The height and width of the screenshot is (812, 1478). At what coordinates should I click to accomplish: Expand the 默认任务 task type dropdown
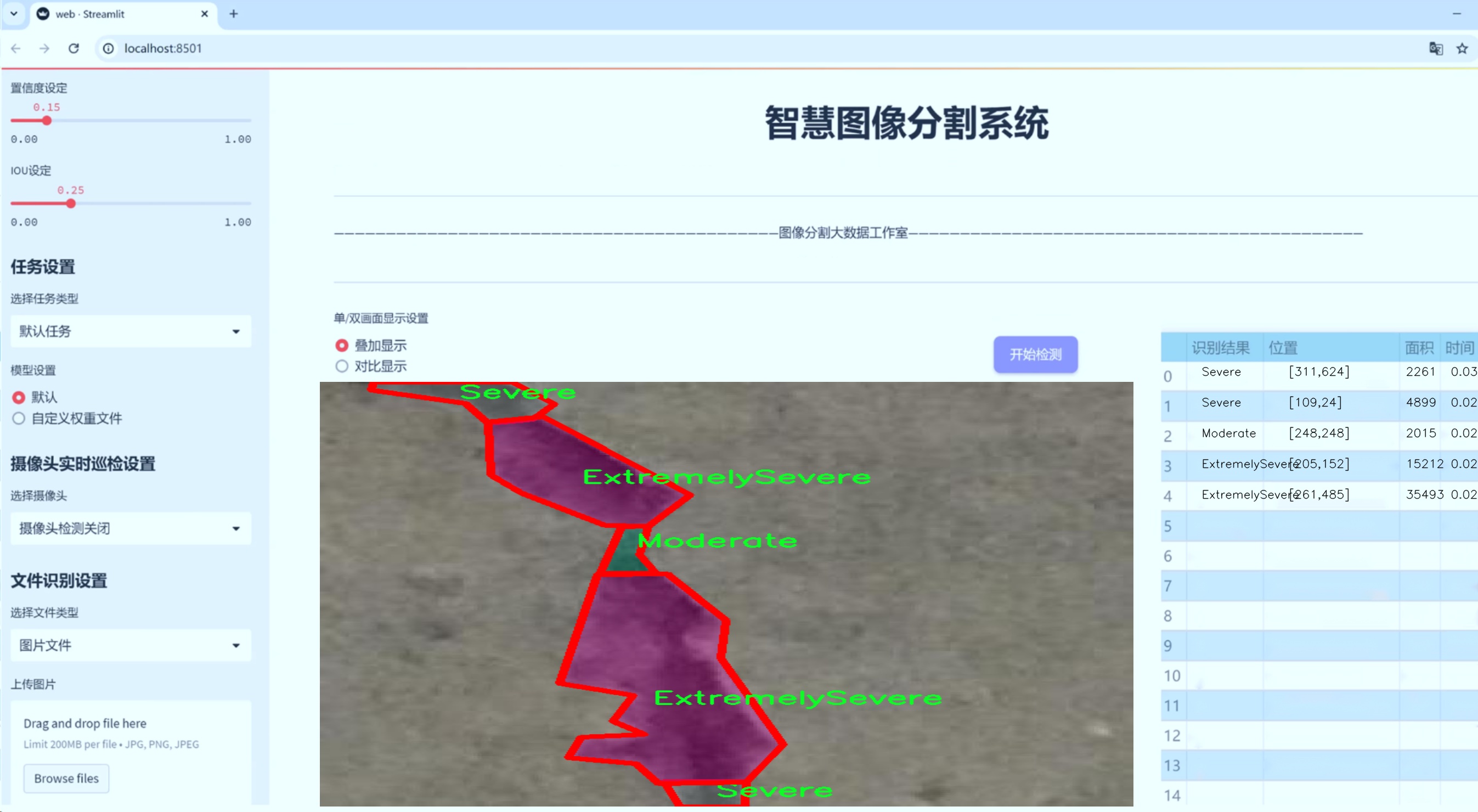pyautogui.click(x=131, y=331)
